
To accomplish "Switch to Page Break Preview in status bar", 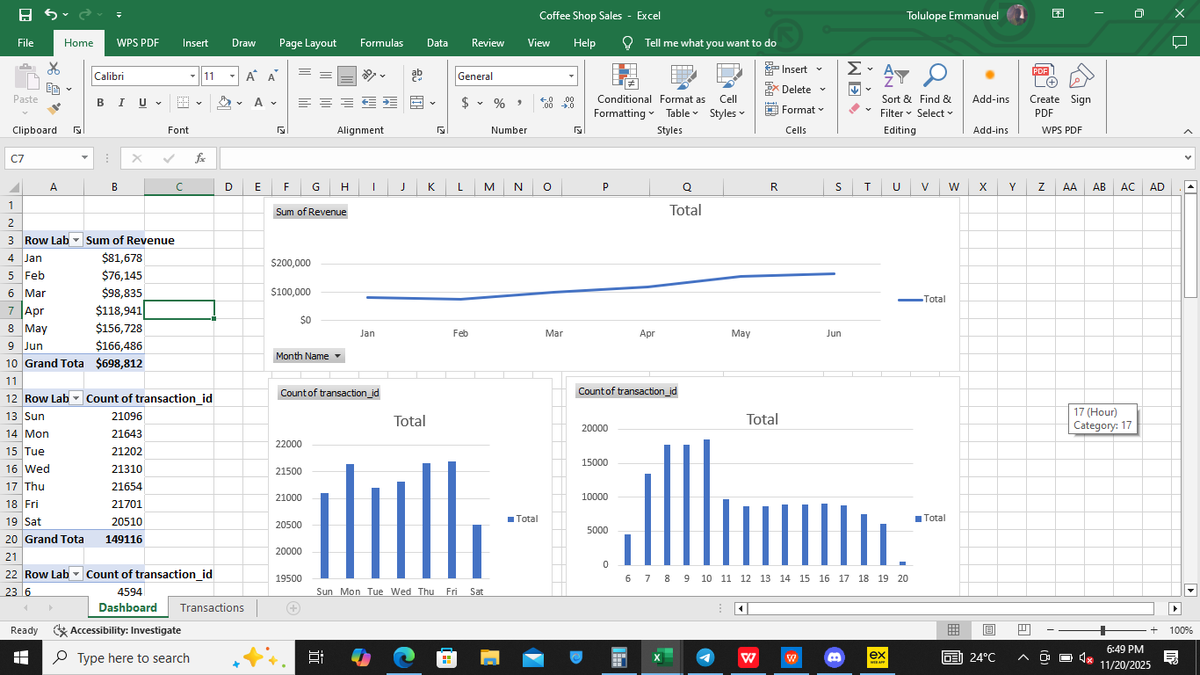I will coord(1023,630).
